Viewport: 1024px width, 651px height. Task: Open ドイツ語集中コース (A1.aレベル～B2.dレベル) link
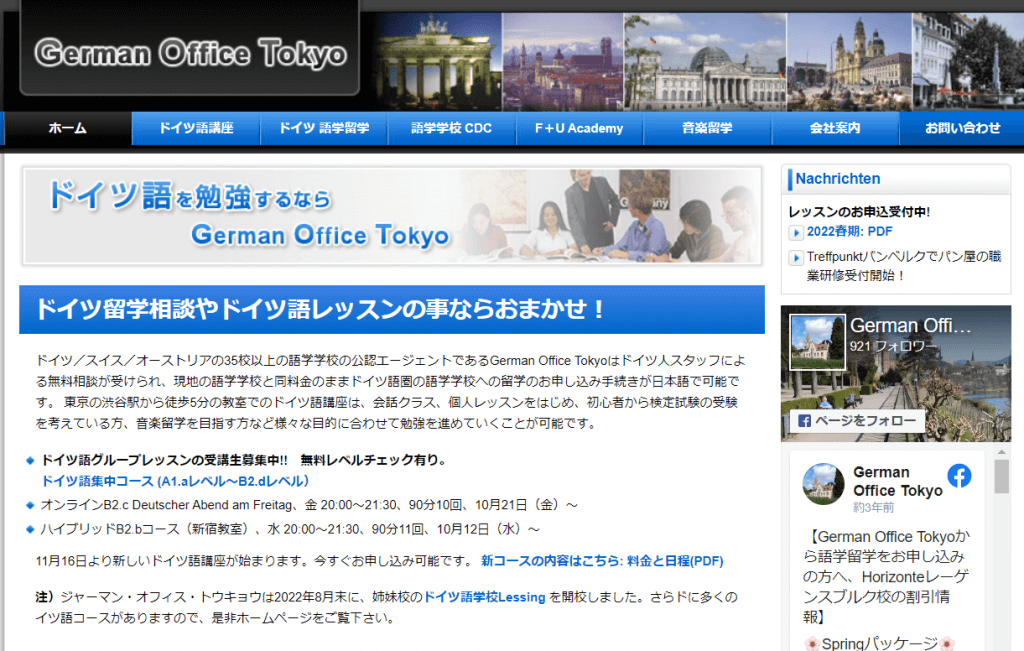click(175, 481)
